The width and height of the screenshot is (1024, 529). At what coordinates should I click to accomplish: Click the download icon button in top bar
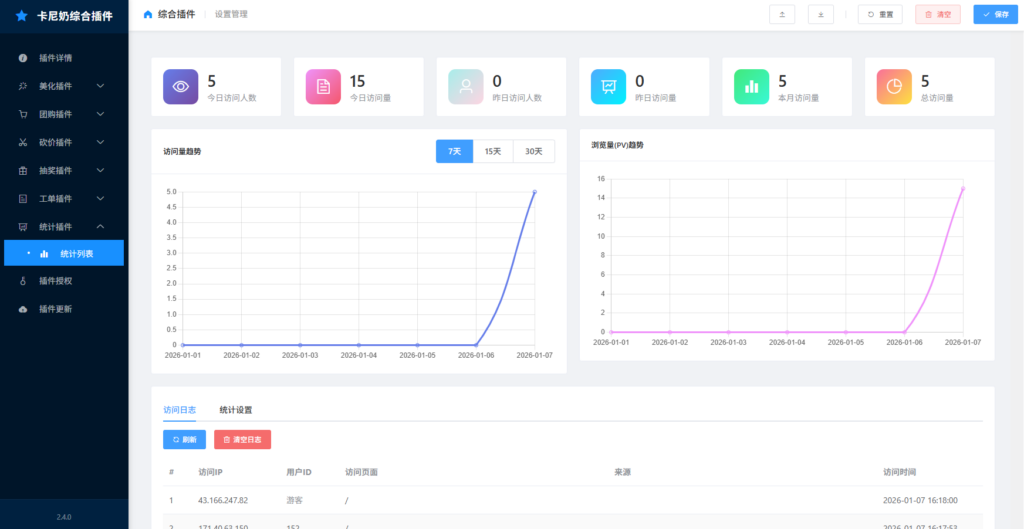[x=820, y=14]
